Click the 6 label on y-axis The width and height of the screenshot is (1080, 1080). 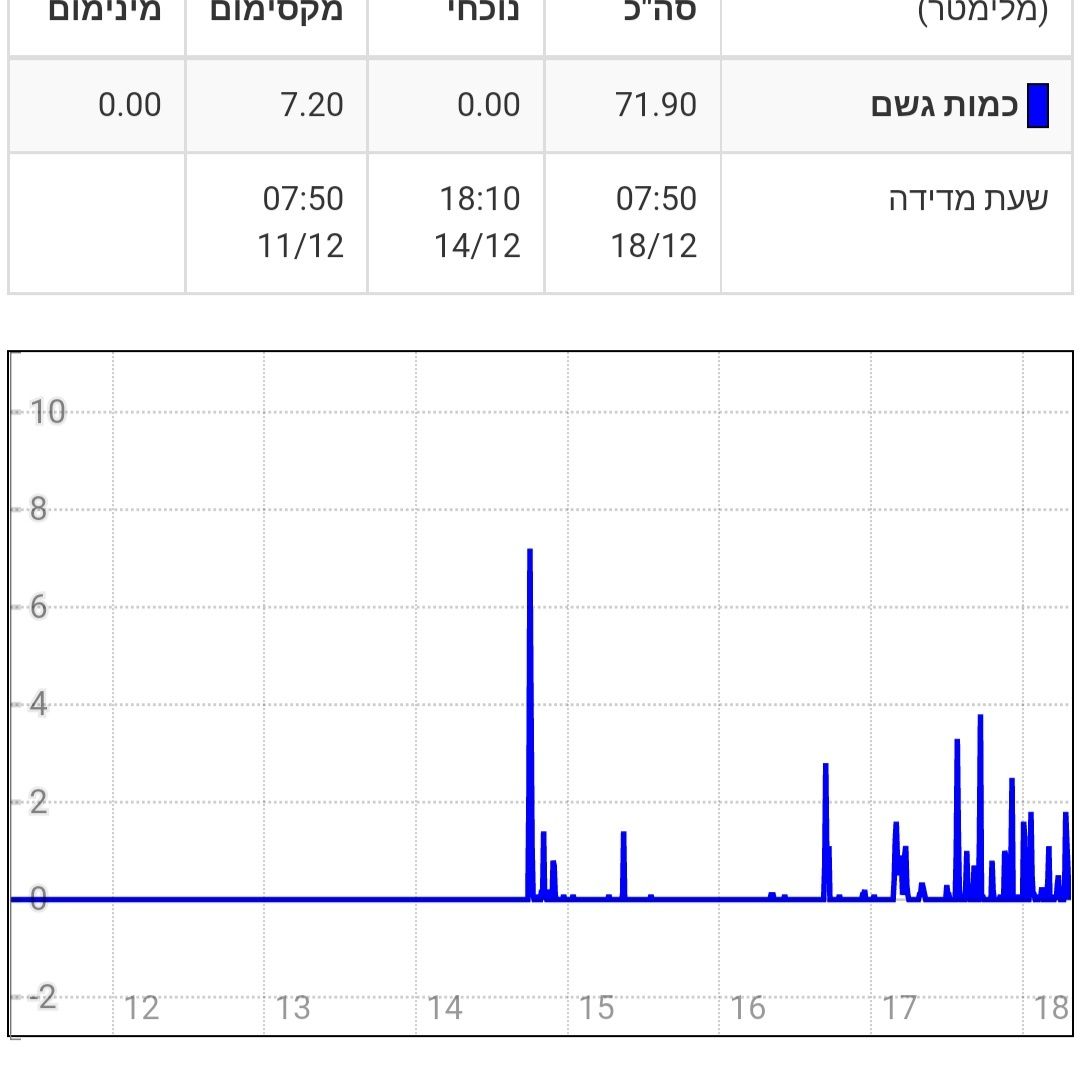[x=38, y=607]
